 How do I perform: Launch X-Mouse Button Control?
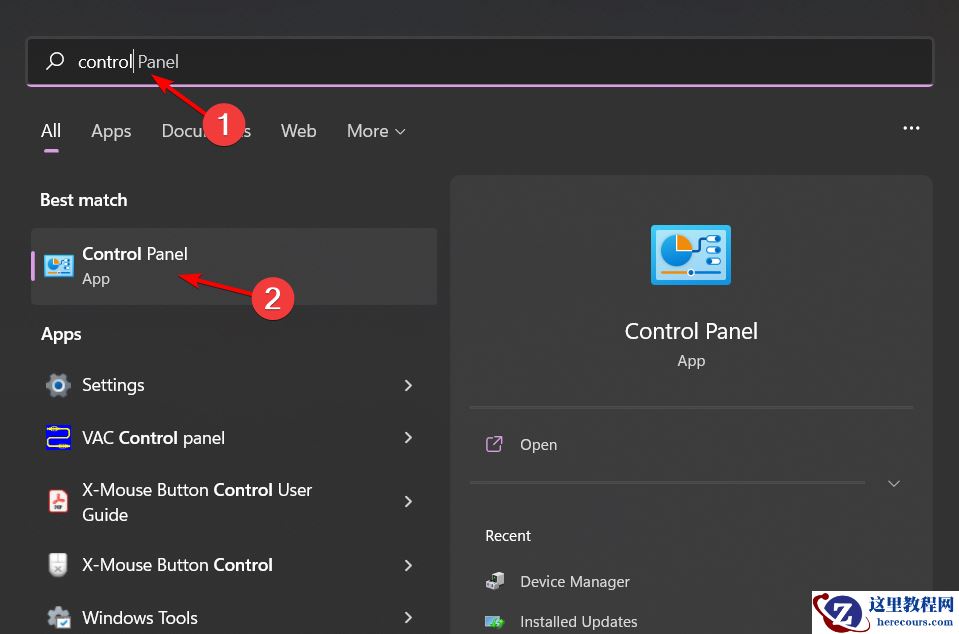(x=178, y=565)
